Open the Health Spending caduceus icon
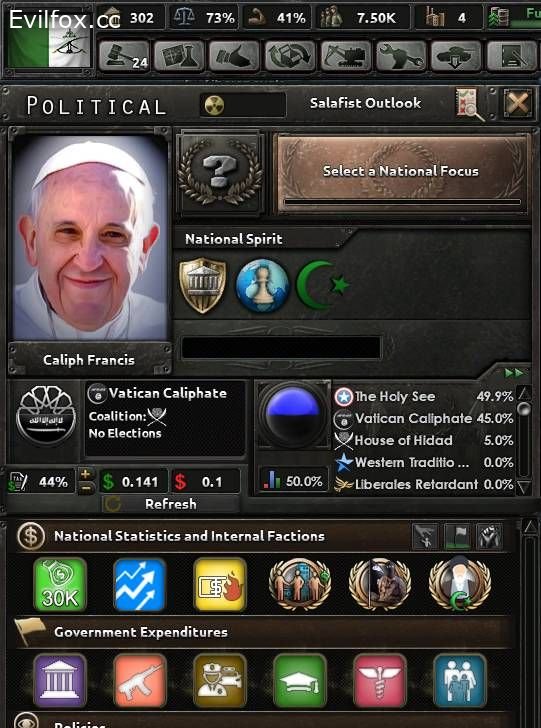 [380, 680]
